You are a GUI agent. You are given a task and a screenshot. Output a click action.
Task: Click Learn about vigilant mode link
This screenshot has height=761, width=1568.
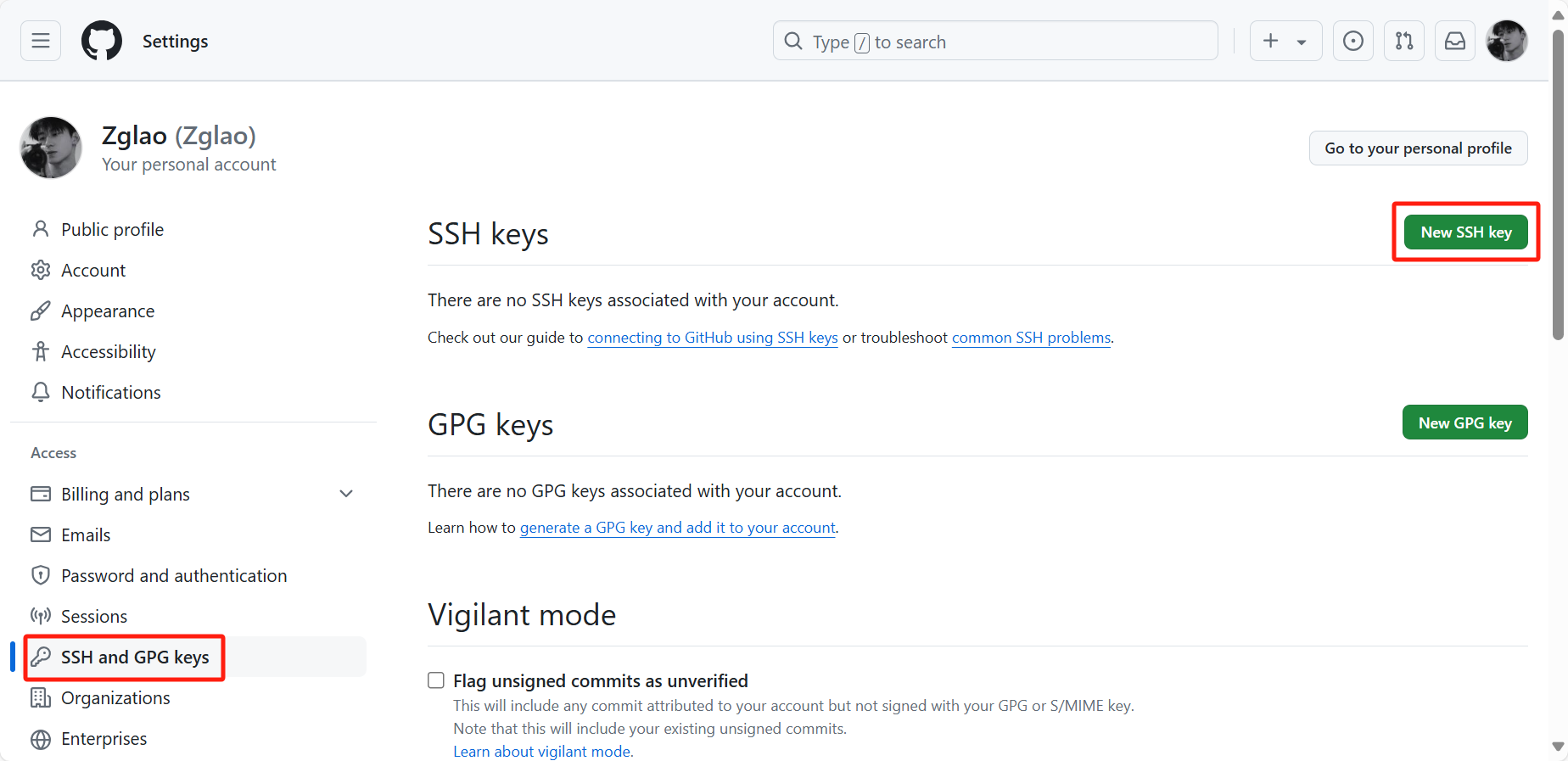(x=542, y=752)
